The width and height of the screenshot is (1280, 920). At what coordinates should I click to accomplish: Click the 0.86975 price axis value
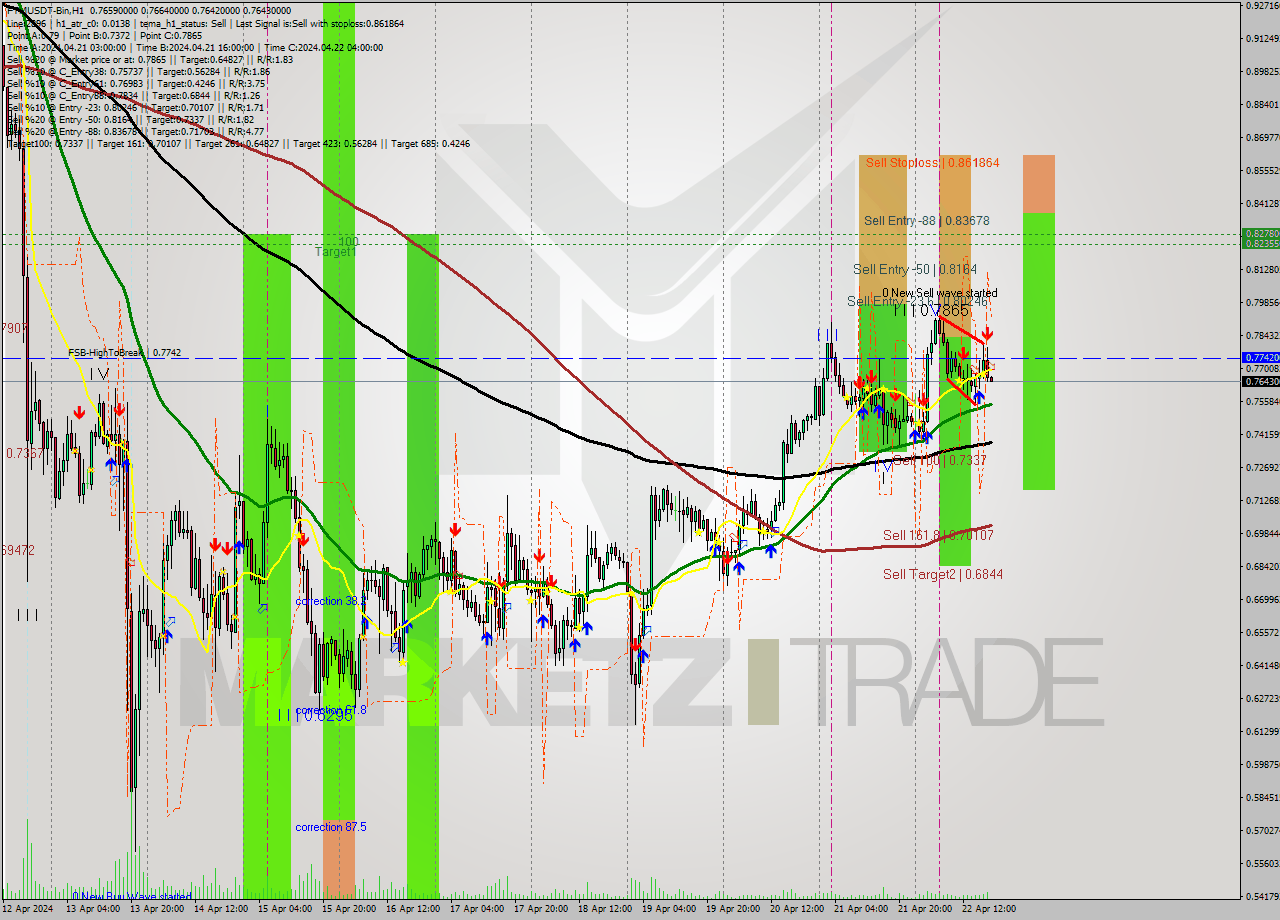coord(1262,137)
